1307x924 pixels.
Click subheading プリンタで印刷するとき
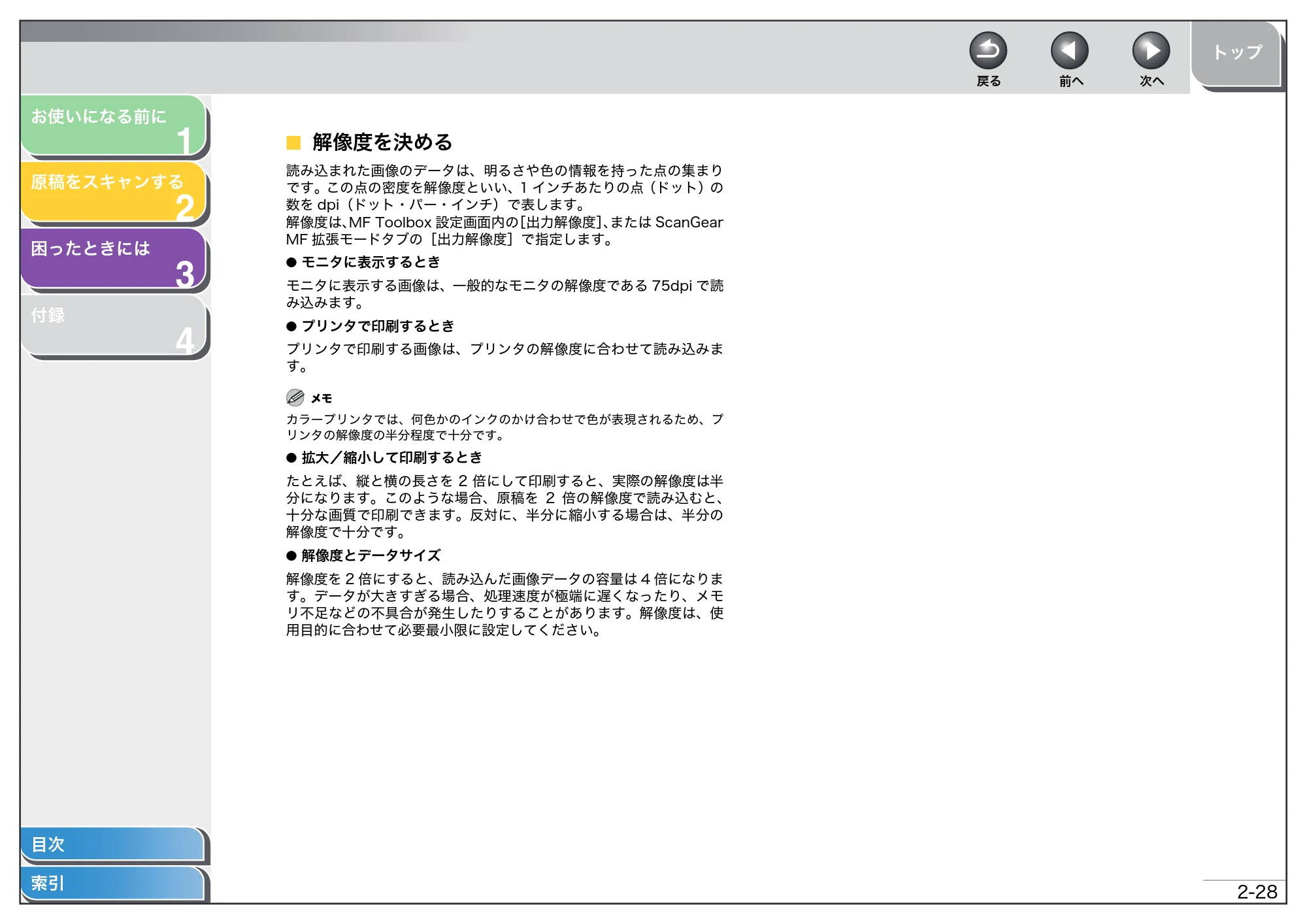pos(378,326)
